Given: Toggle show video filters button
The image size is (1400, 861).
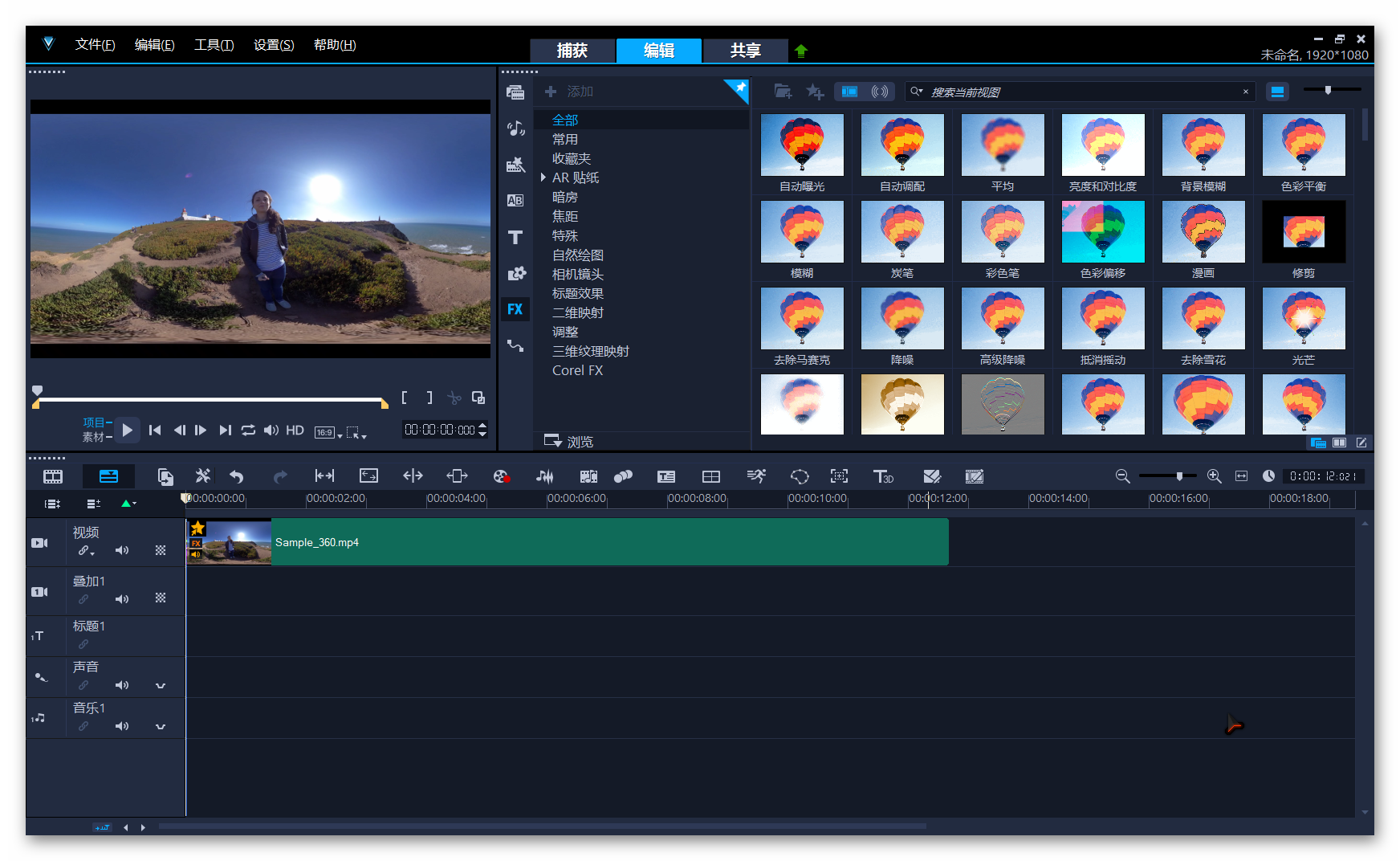Looking at the screenshot, I should 849,92.
